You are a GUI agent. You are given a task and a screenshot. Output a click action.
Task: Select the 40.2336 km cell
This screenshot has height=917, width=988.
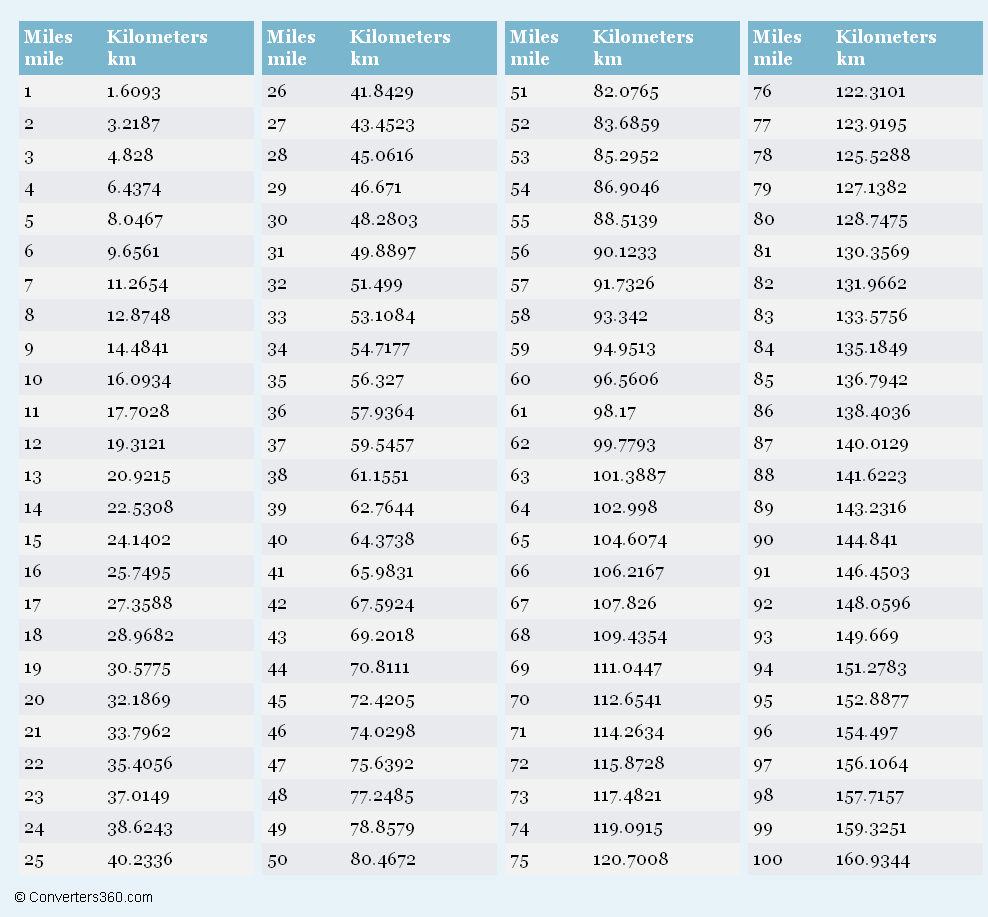140,860
